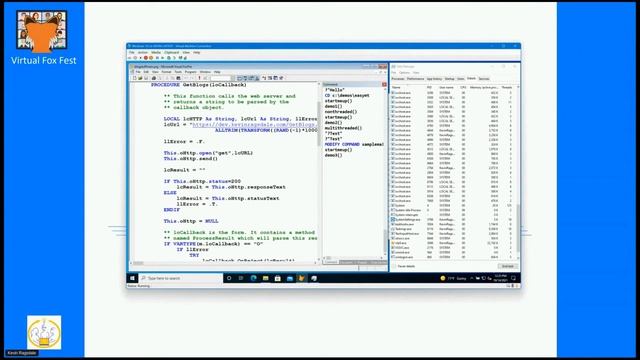Viewport: 640px width, 360px height.
Task: Sort Task Manager by the User name column
Action: pos(447,87)
